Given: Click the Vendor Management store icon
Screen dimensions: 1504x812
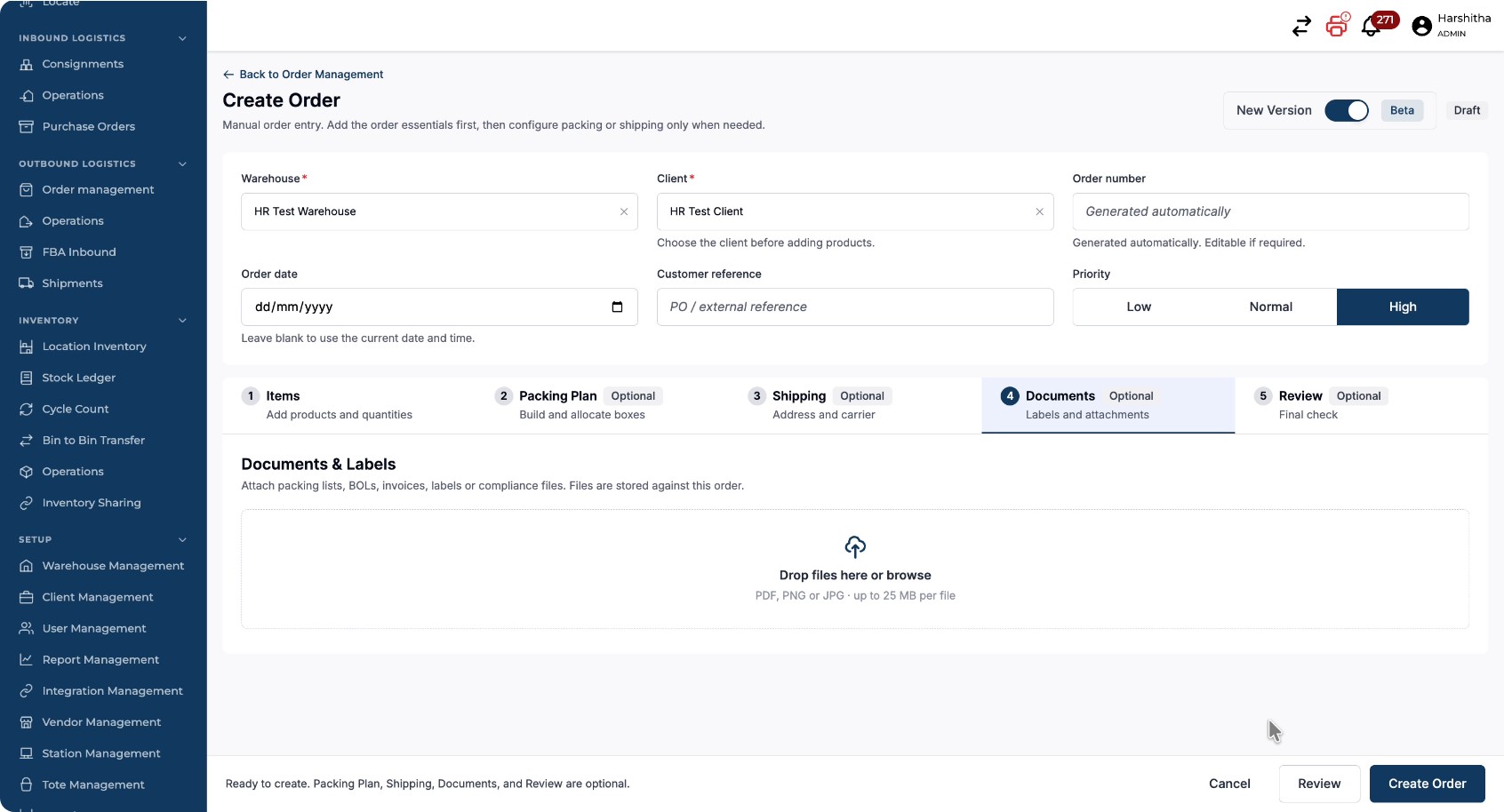Looking at the screenshot, I should [x=27, y=722].
